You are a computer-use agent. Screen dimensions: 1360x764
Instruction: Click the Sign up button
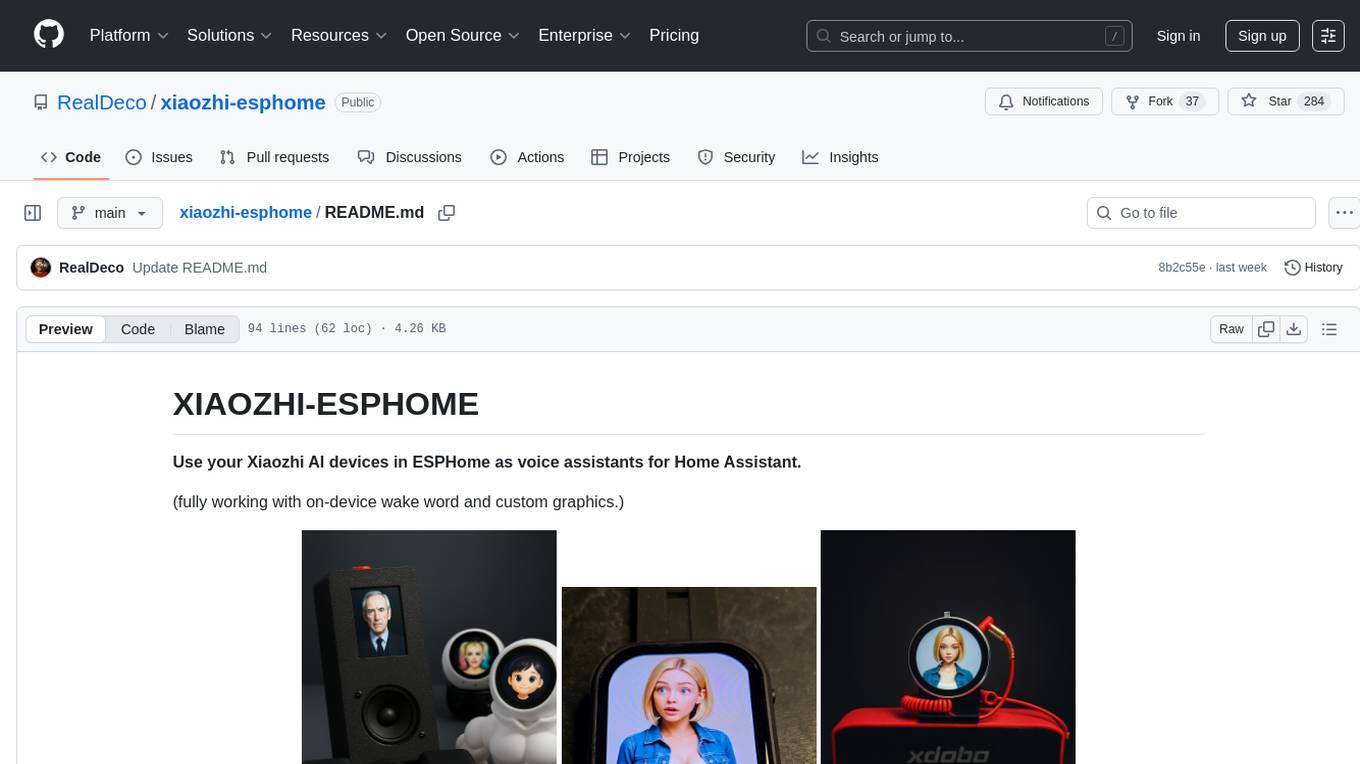pos(1262,36)
